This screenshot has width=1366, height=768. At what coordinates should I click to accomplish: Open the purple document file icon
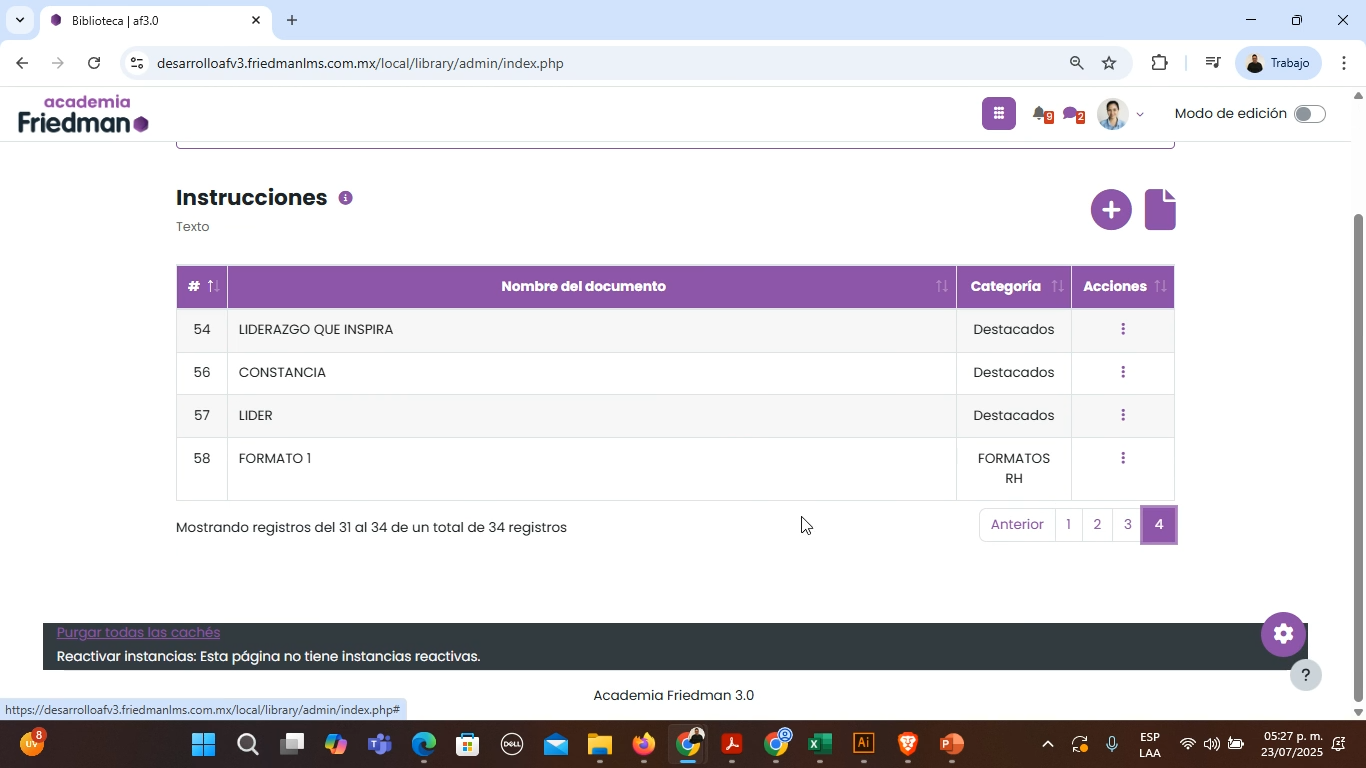(1160, 210)
